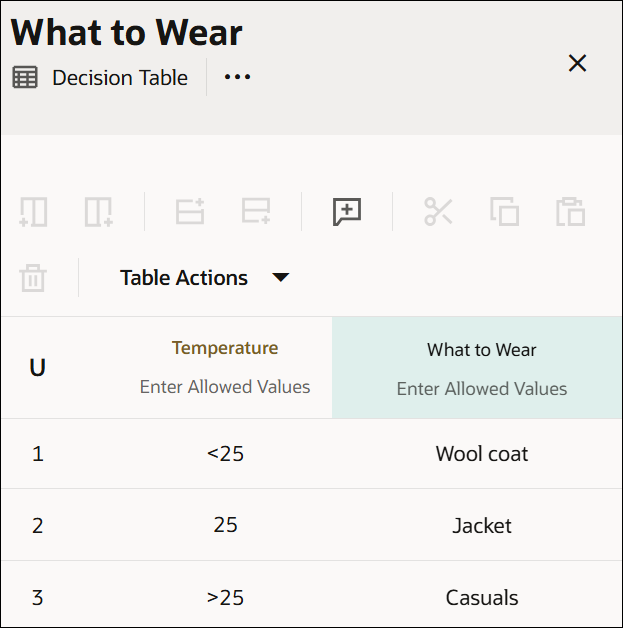The width and height of the screenshot is (623, 628).
Task: Click the What to Wear title heading
Action: tap(127, 32)
